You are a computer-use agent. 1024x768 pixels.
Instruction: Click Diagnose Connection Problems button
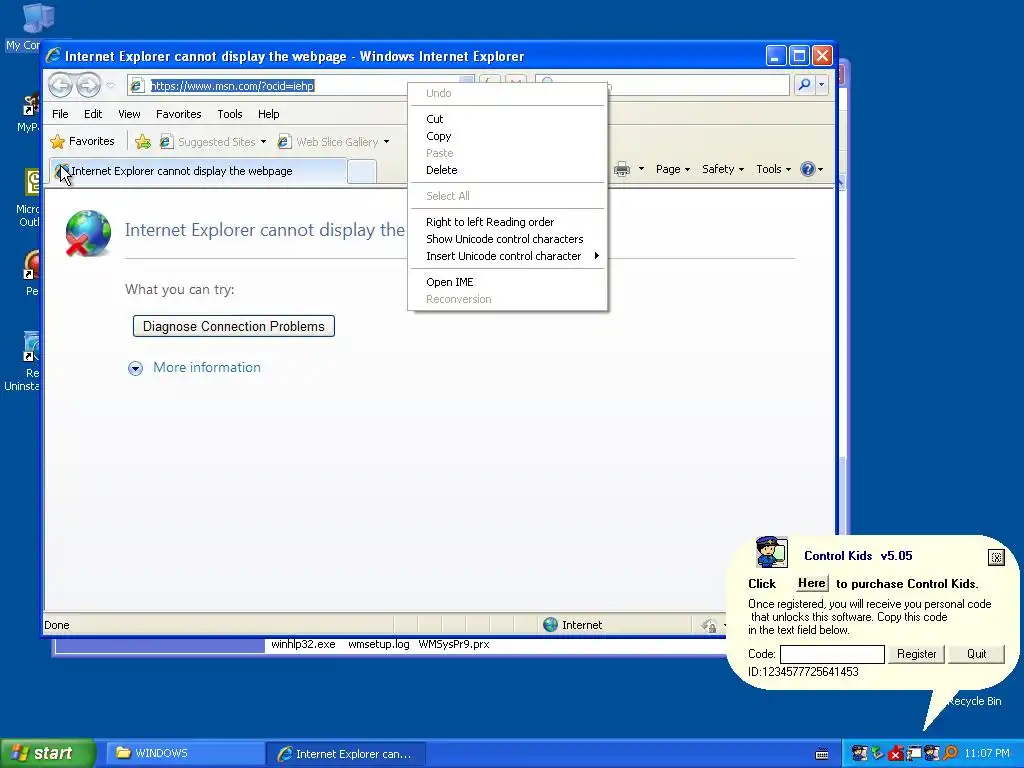click(234, 326)
